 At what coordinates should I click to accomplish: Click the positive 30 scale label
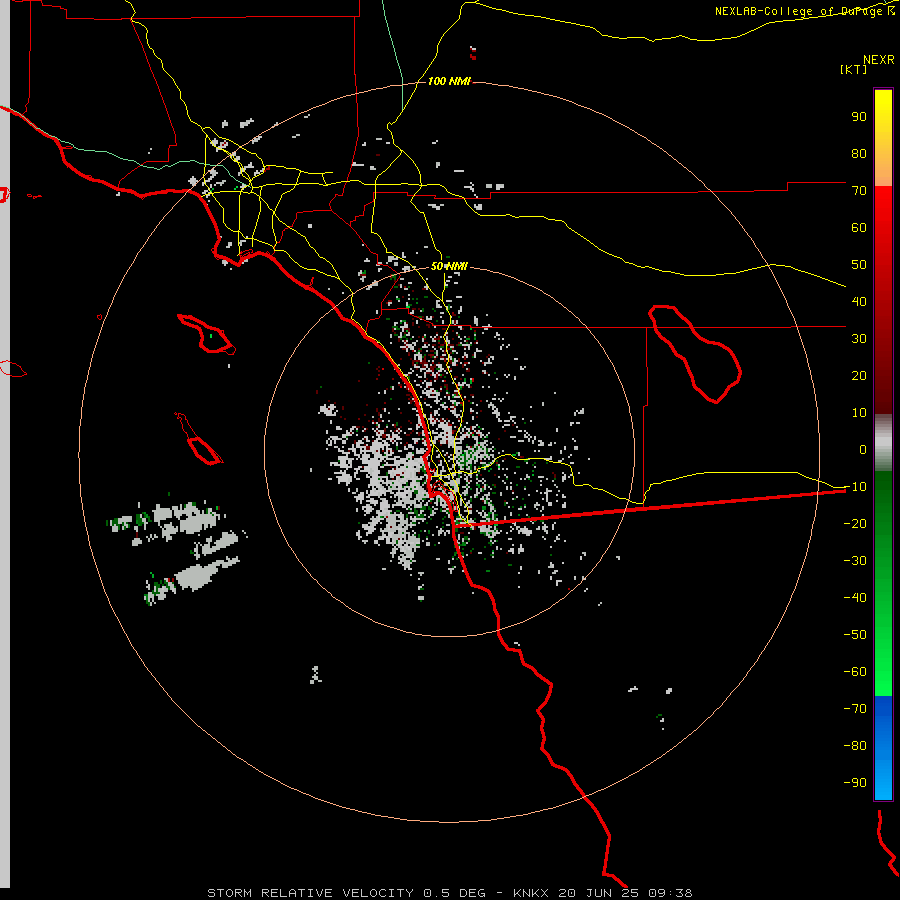pyautogui.click(x=859, y=339)
